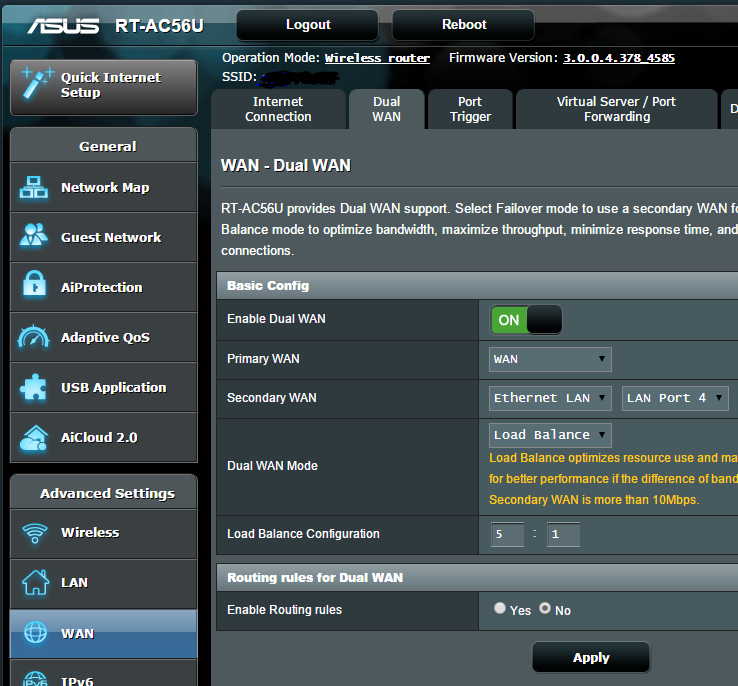Viewport: 738px width, 686px height.
Task: Open AiProtection menu item
Action: [x=104, y=287]
